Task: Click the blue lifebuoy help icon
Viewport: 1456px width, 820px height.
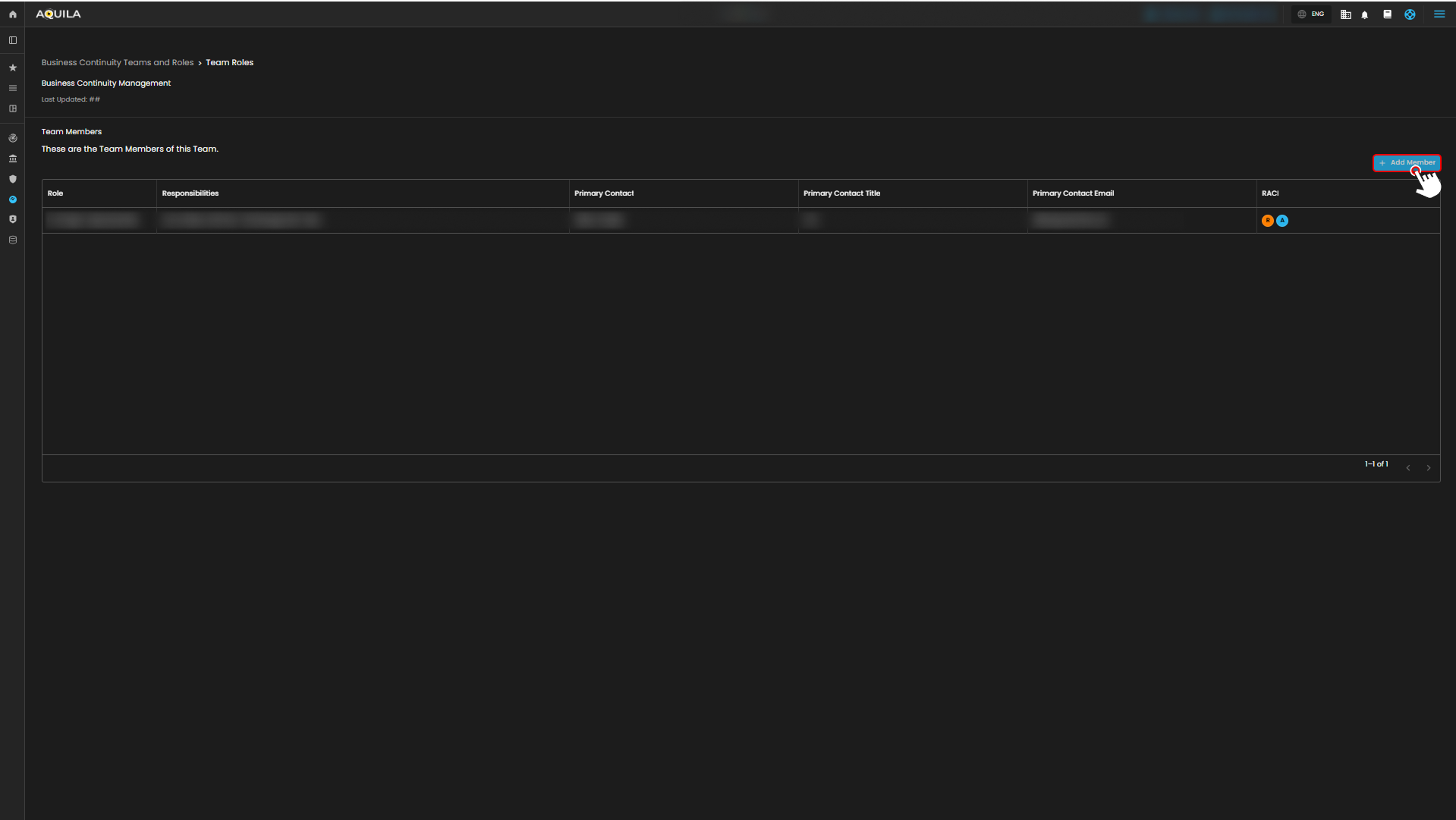Action: tap(1410, 14)
